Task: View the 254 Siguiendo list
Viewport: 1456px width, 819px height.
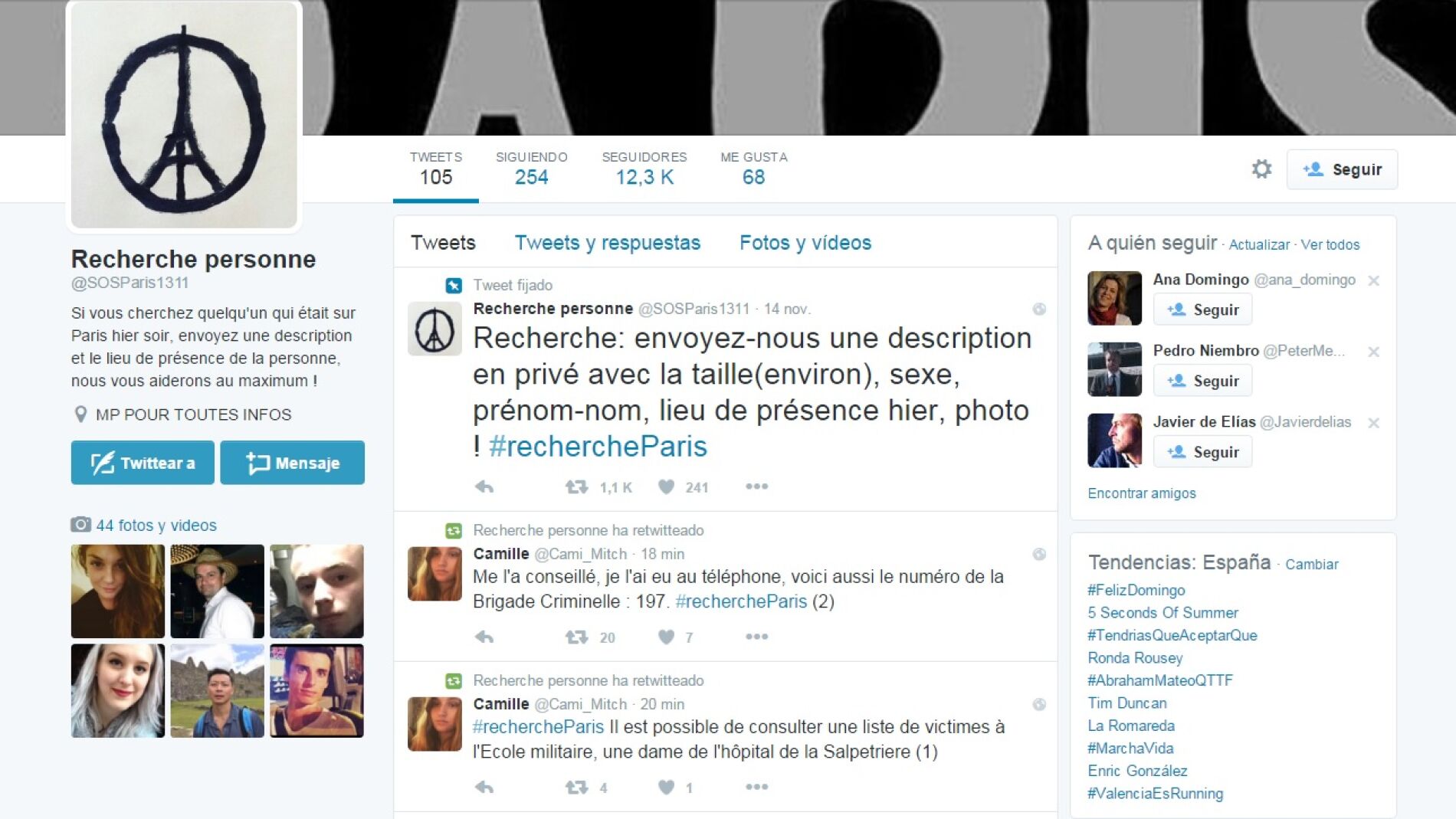Action: tap(532, 169)
